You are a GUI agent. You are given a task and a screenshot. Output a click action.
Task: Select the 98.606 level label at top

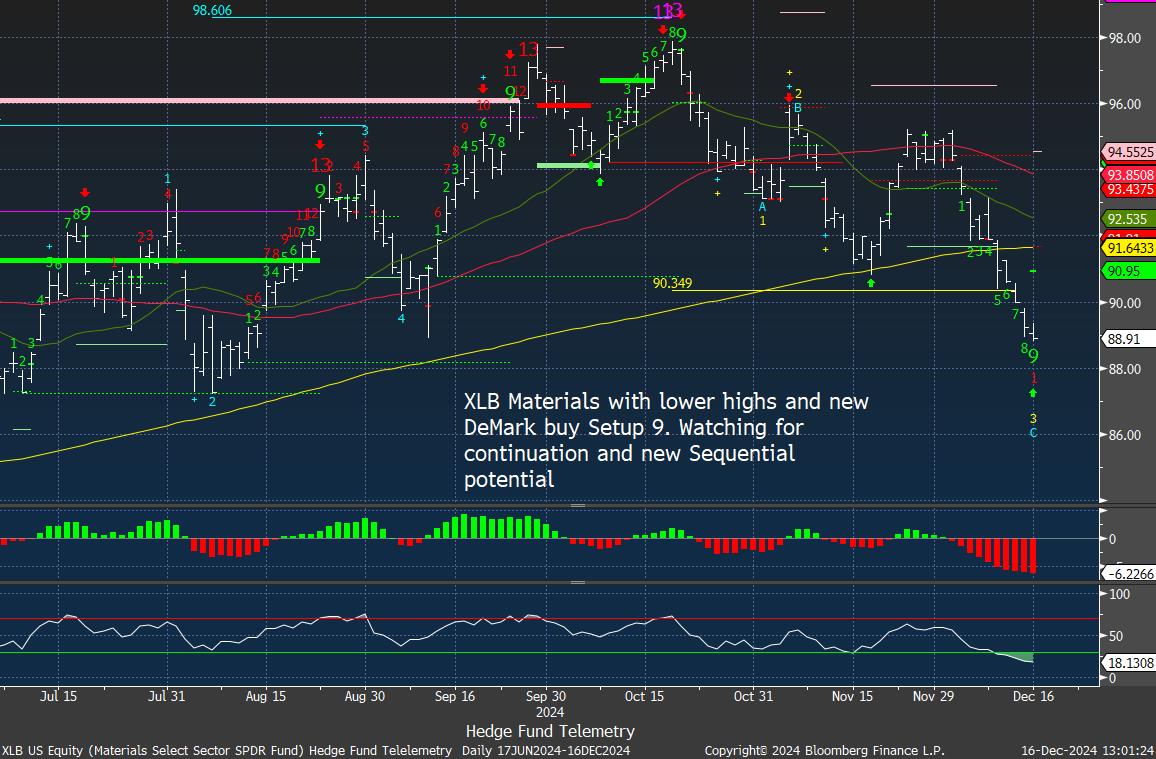tap(218, 10)
